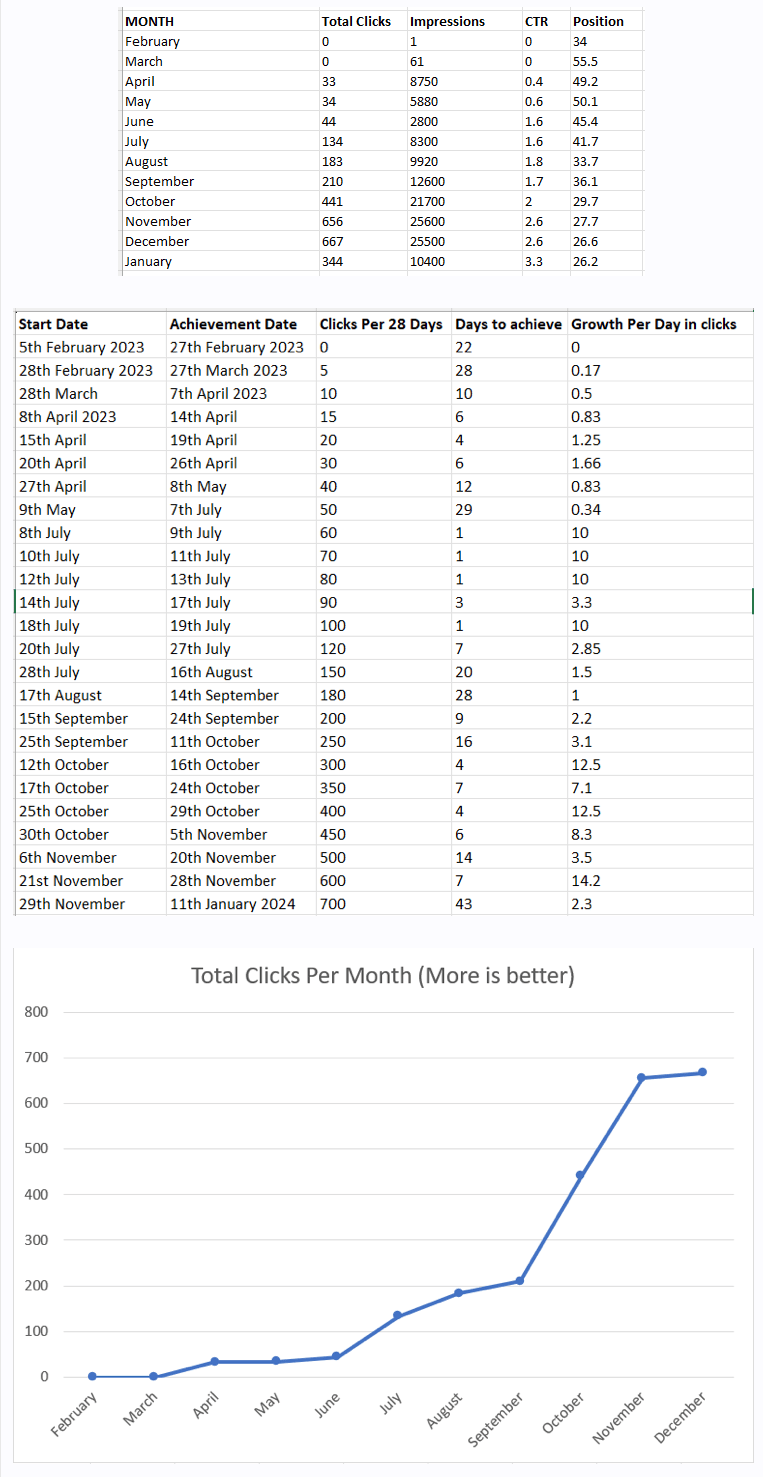This screenshot has height=1477, width=763.
Task: Click the chart title Total Clicks Per Month
Action: point(382,975)
